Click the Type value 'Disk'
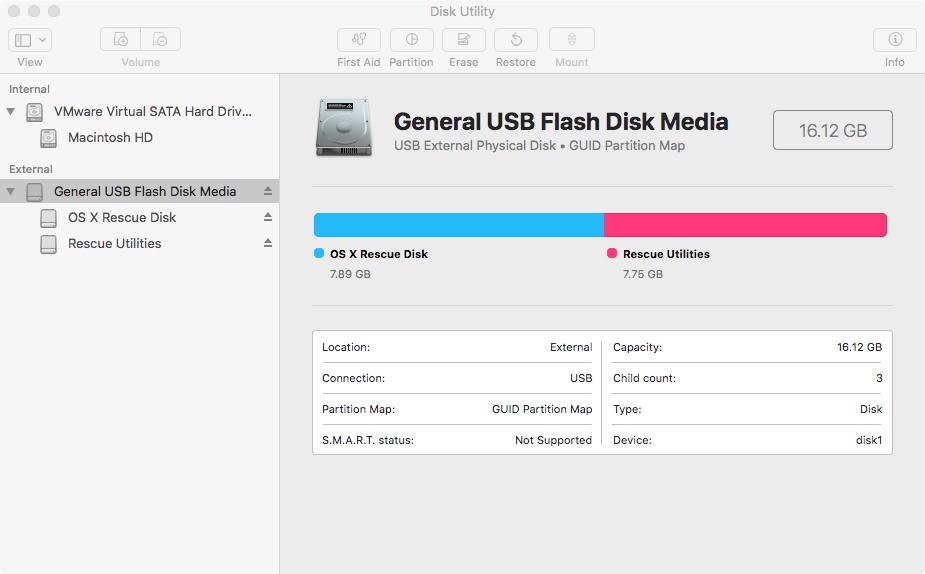The width and height of the screenshot is (925, 574). click(x=871, y=409)
